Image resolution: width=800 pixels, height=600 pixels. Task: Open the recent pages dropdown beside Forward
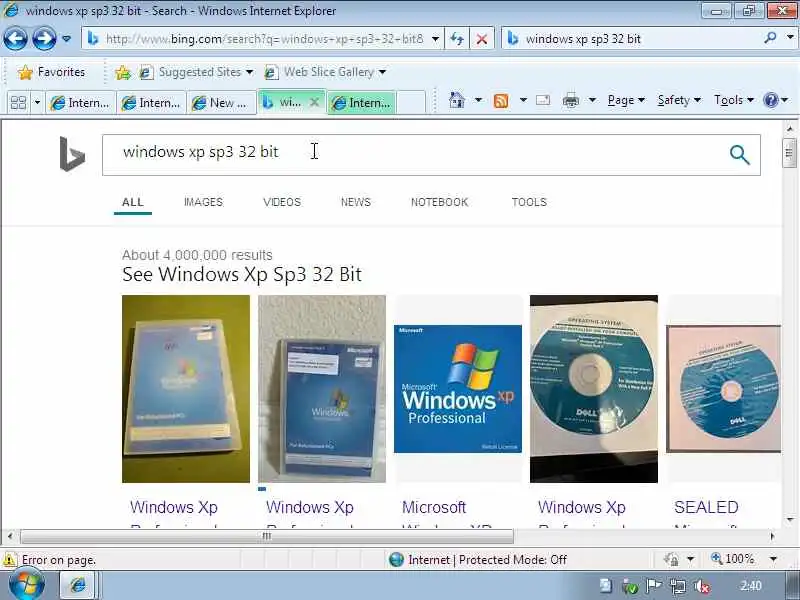(x=66, y=39)
